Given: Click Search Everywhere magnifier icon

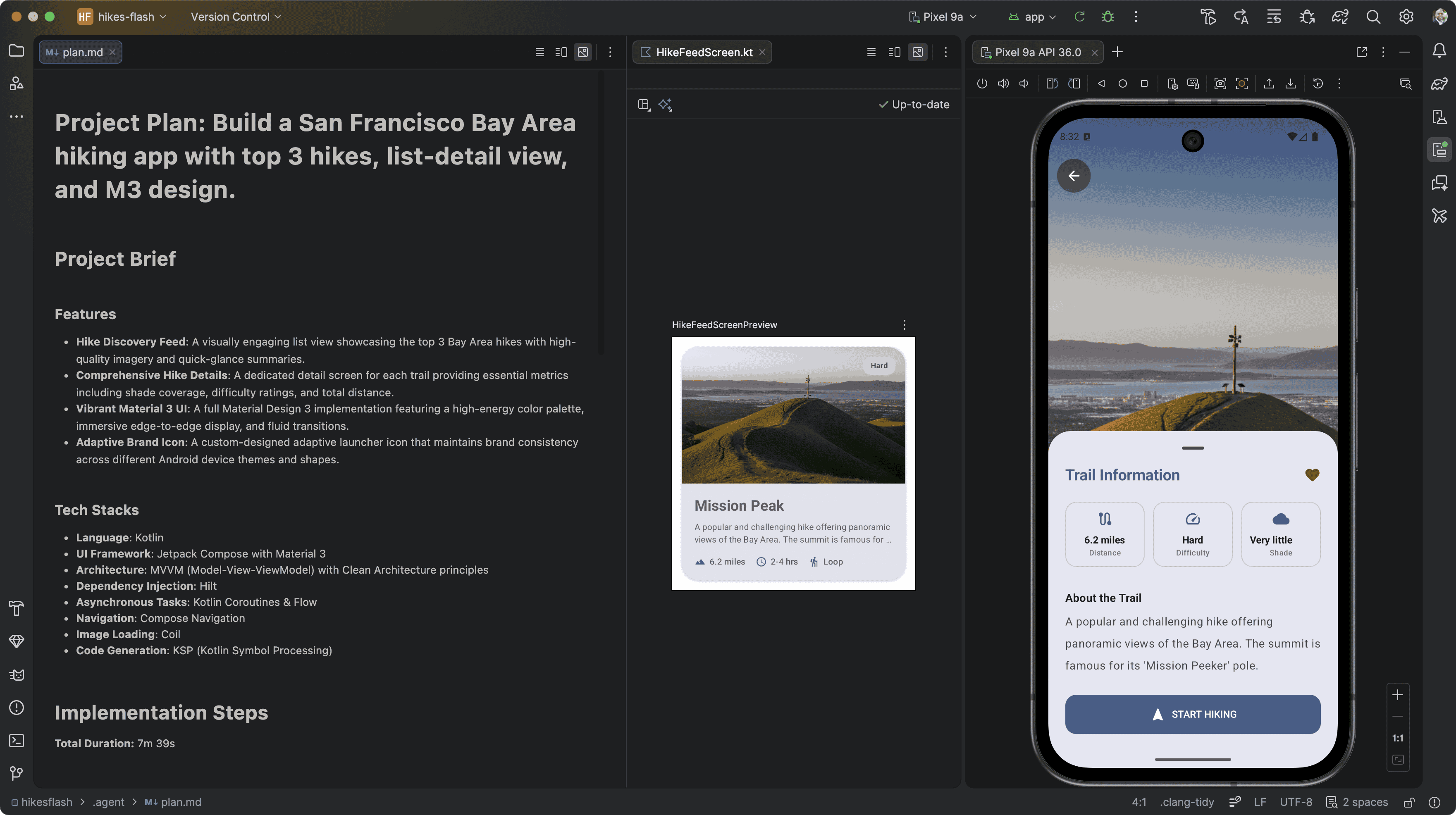Looking at the screenshot, I should (1373, 17).
